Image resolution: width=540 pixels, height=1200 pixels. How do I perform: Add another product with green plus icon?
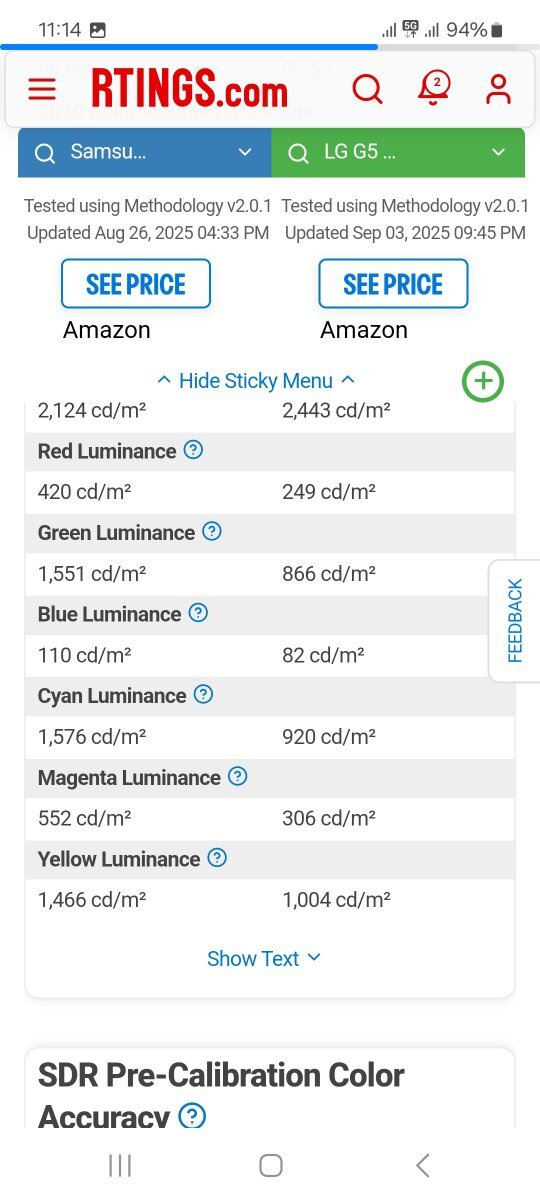click(483, 381)
